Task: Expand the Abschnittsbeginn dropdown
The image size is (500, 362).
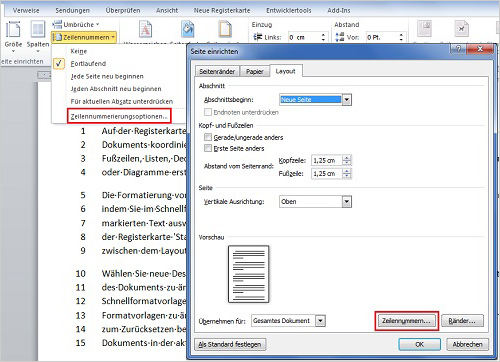Action: point(347,99)
